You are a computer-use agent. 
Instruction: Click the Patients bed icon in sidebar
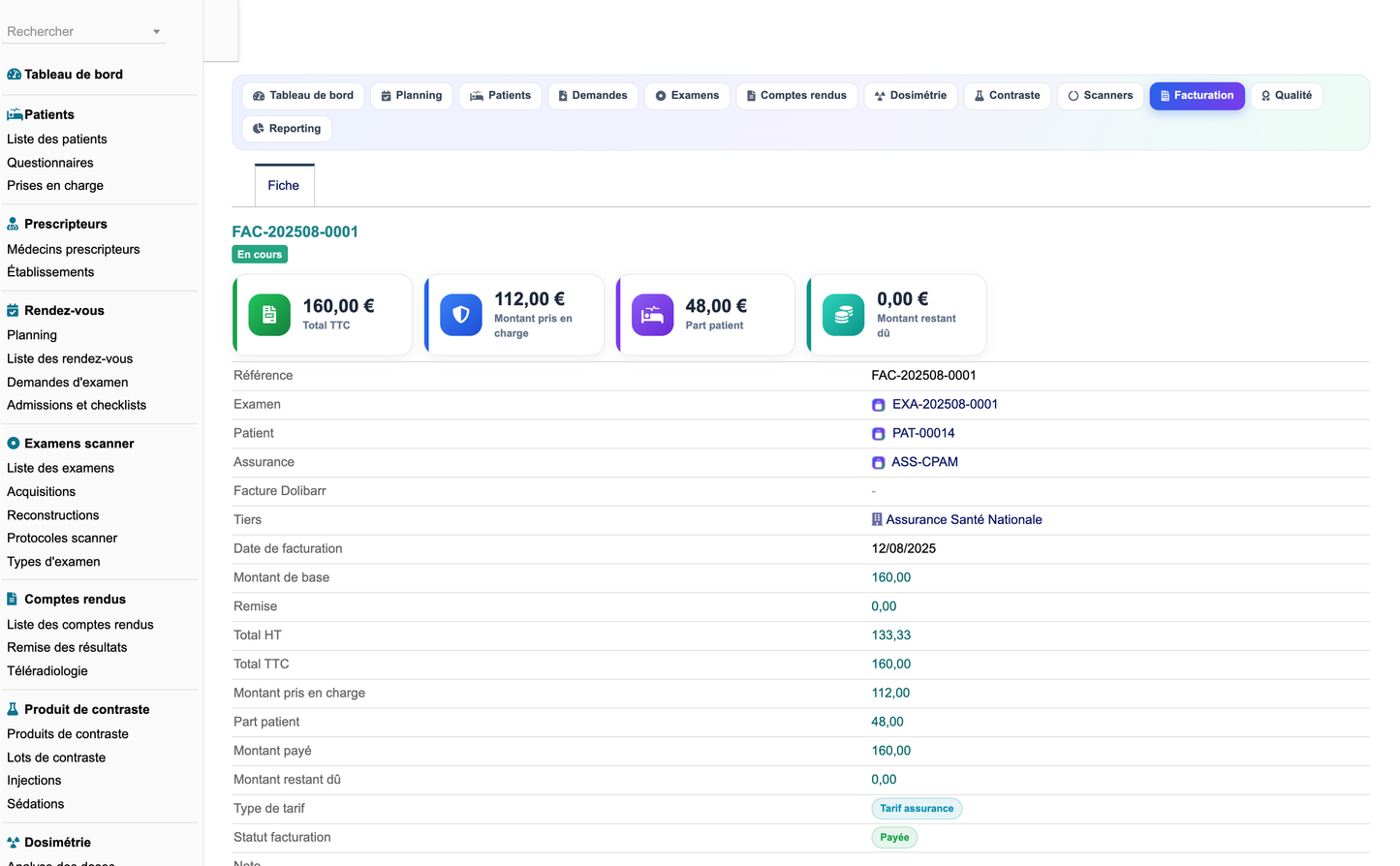pyautogui.click(x=15, y=114)
